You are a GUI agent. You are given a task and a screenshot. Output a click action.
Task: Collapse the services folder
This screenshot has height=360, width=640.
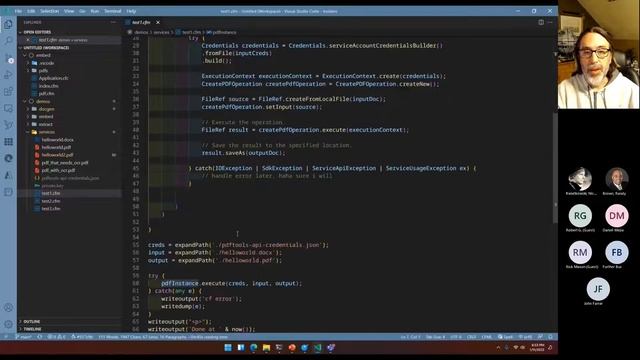[x=46, y=132]
